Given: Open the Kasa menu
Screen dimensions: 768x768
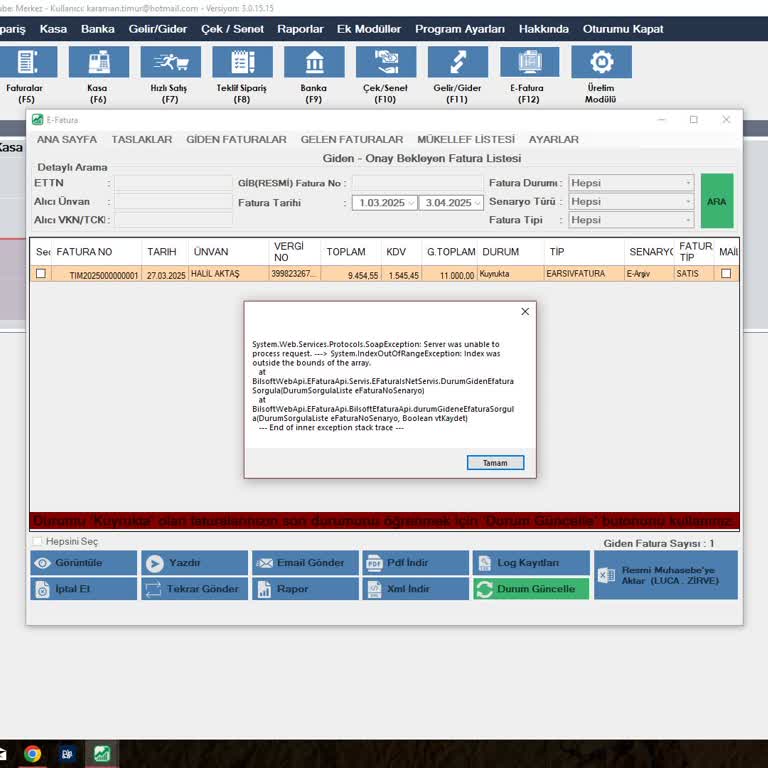Looking at the screenshot, I should [x=53, y=29].
